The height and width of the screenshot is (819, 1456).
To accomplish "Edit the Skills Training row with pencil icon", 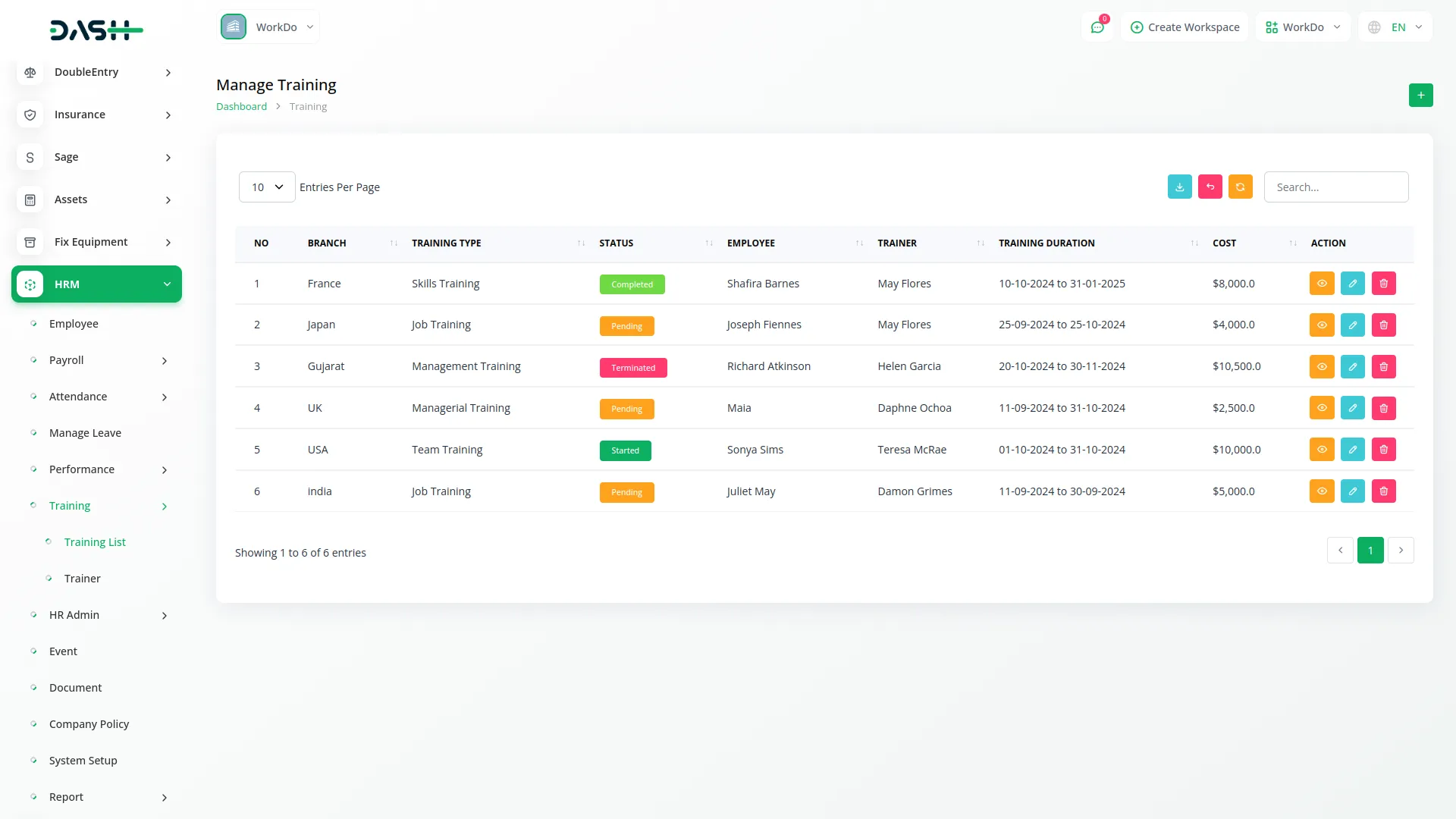I will click(x=1352, y=284).
